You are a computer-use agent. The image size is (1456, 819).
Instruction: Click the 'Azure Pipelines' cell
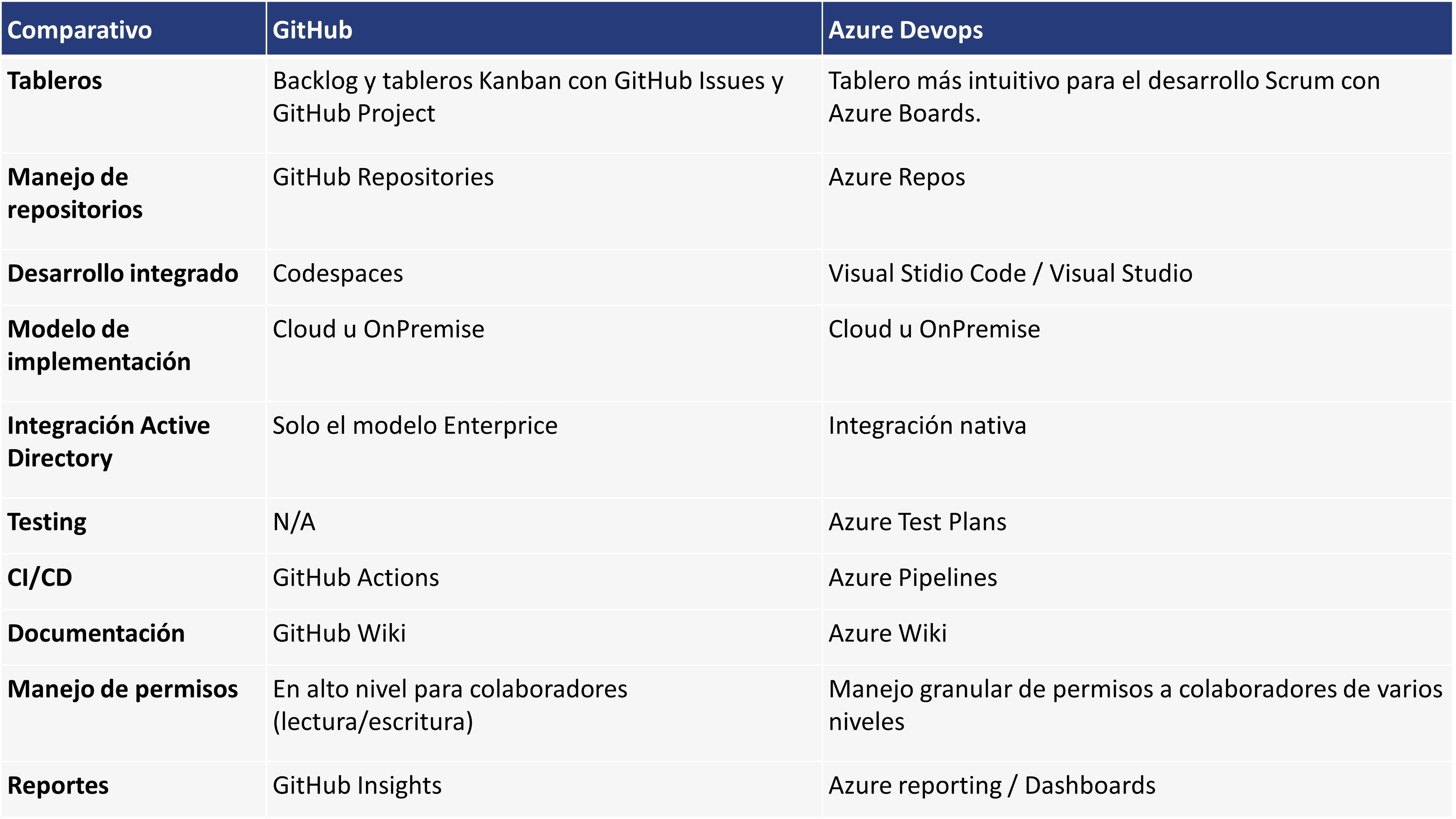tap(1137, 582)
